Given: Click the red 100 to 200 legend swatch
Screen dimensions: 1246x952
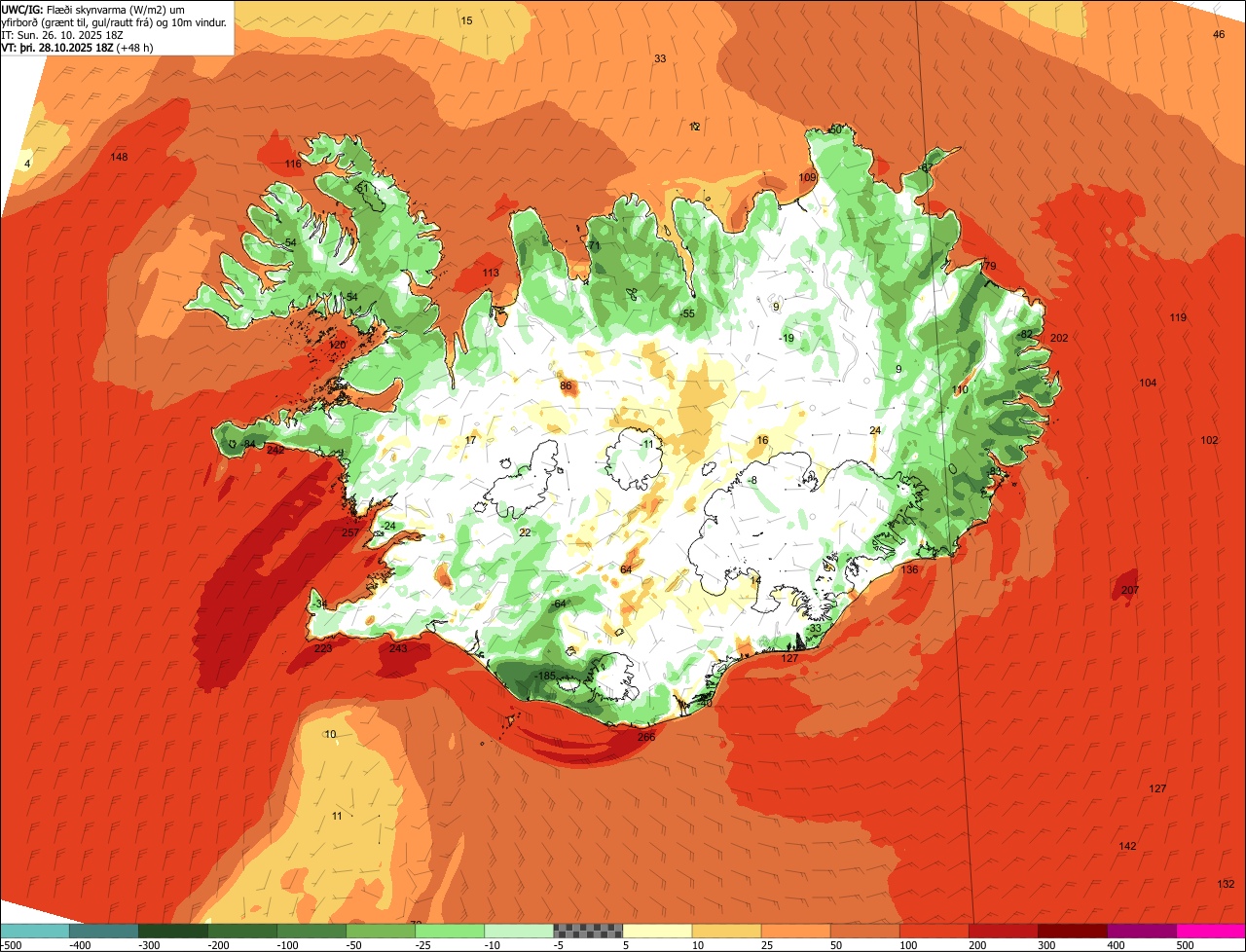Looking at the screenshot, I should click(934, 931).
